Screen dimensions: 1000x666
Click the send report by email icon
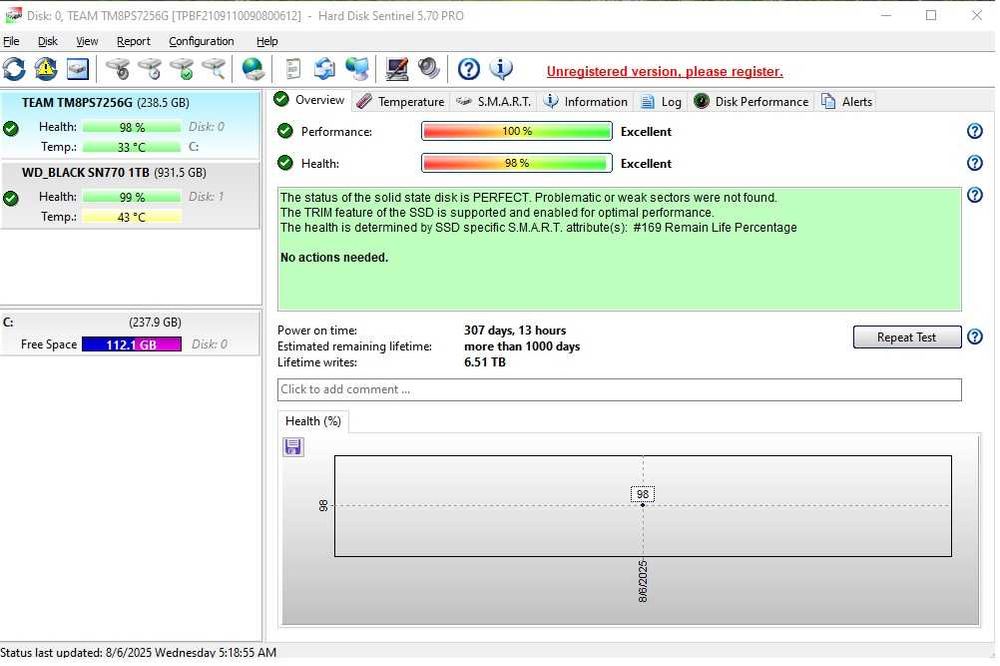pos(325,69)
